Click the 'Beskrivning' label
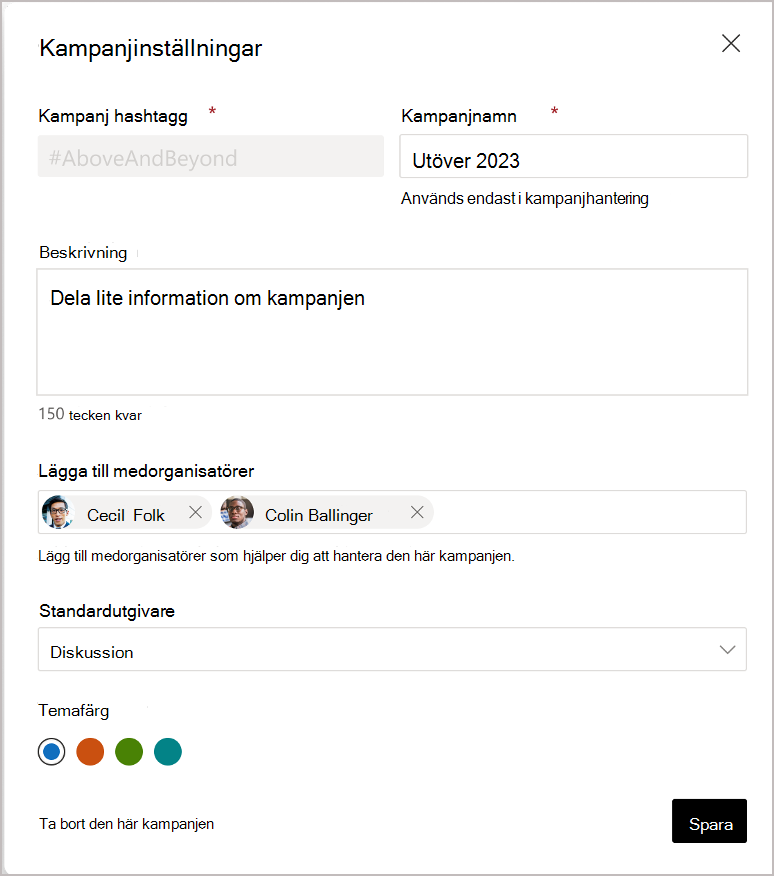Image resolution: width=774 pixels, height=876 pixels. [x=83, y=253]
